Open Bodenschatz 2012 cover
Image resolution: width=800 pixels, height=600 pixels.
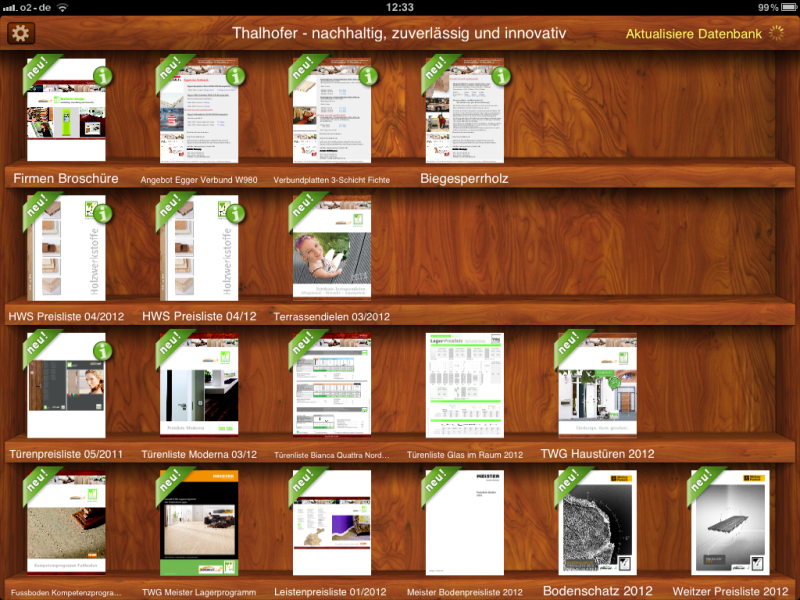click(x=597, y=523)
